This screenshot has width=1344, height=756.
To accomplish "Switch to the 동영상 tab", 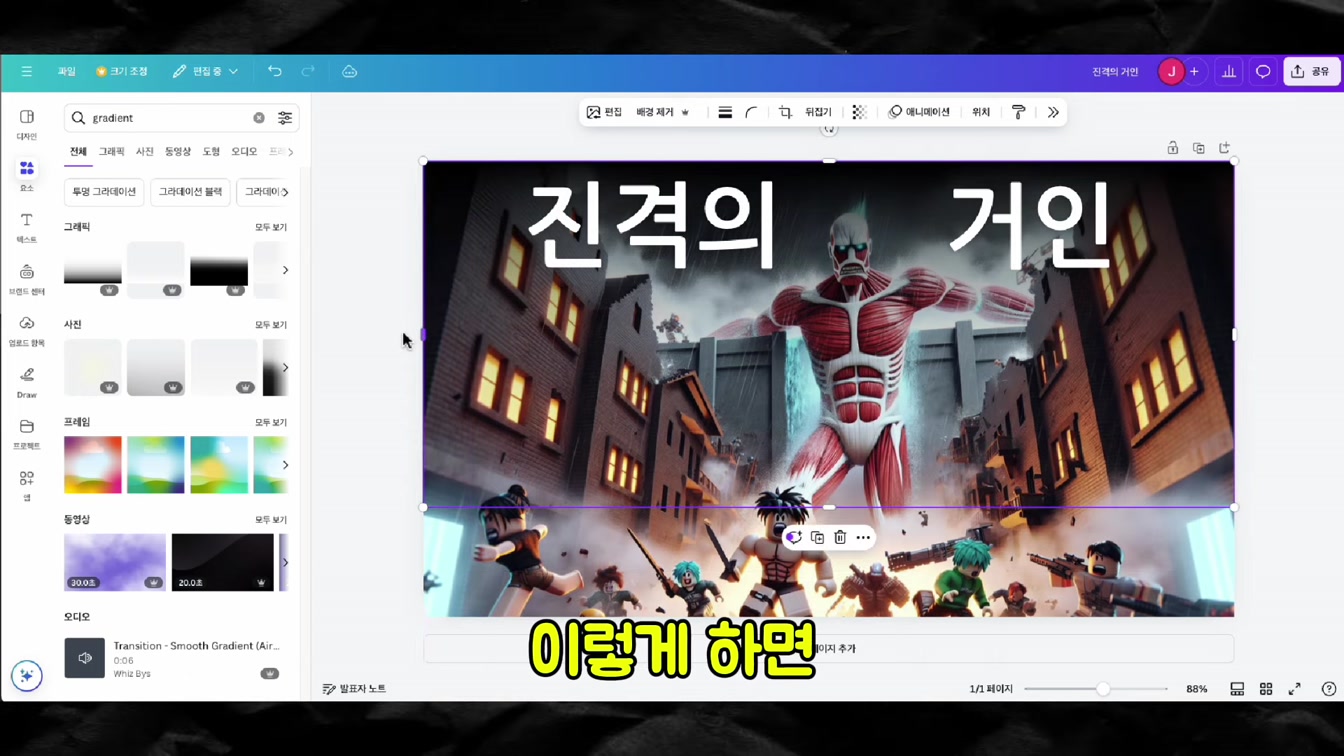I will pyautogui.click(x=178, y=152).
